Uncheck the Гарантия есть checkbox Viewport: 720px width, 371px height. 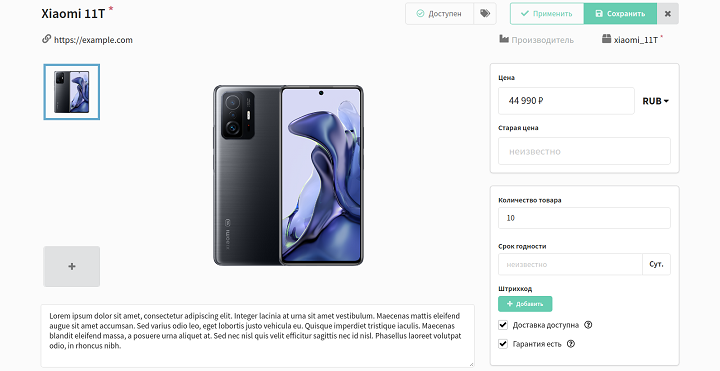coord(503,344)
